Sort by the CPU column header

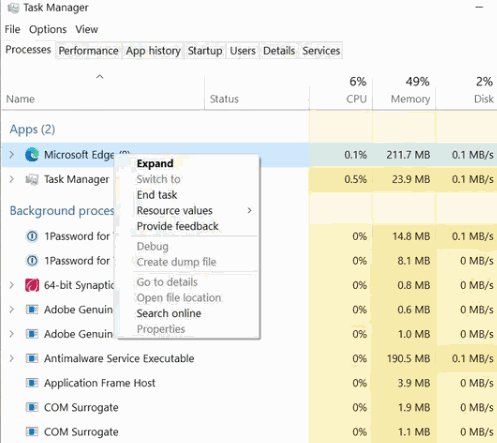click(x=341, y=90)
